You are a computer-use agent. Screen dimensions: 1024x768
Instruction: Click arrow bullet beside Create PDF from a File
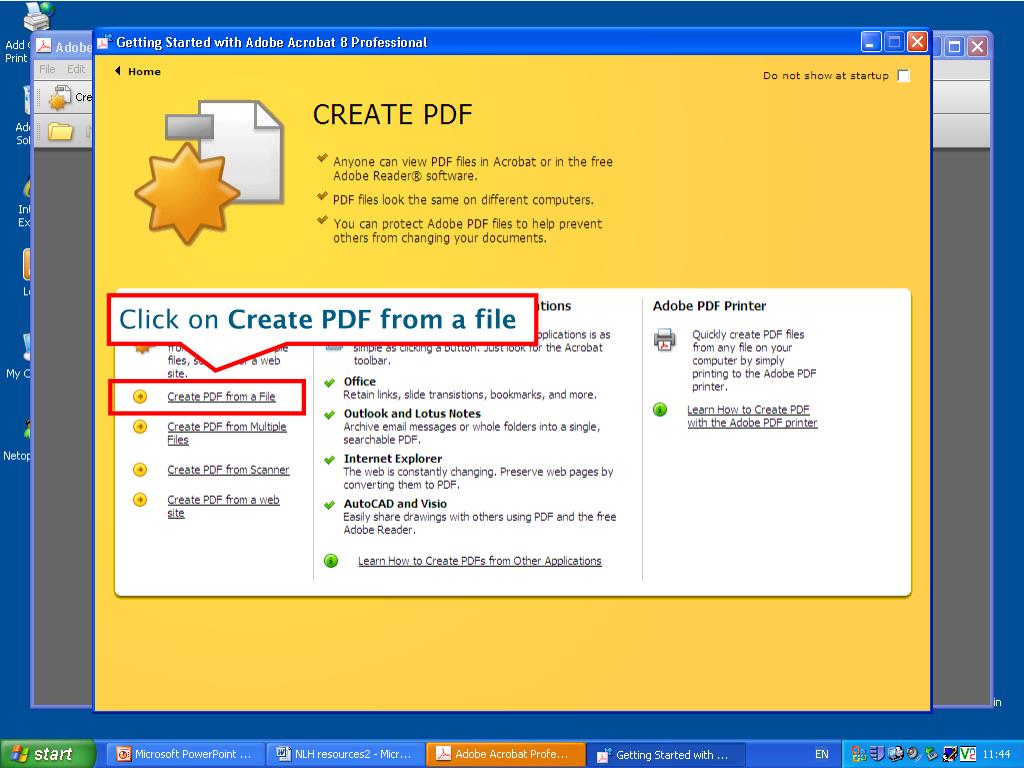[140, 396]
